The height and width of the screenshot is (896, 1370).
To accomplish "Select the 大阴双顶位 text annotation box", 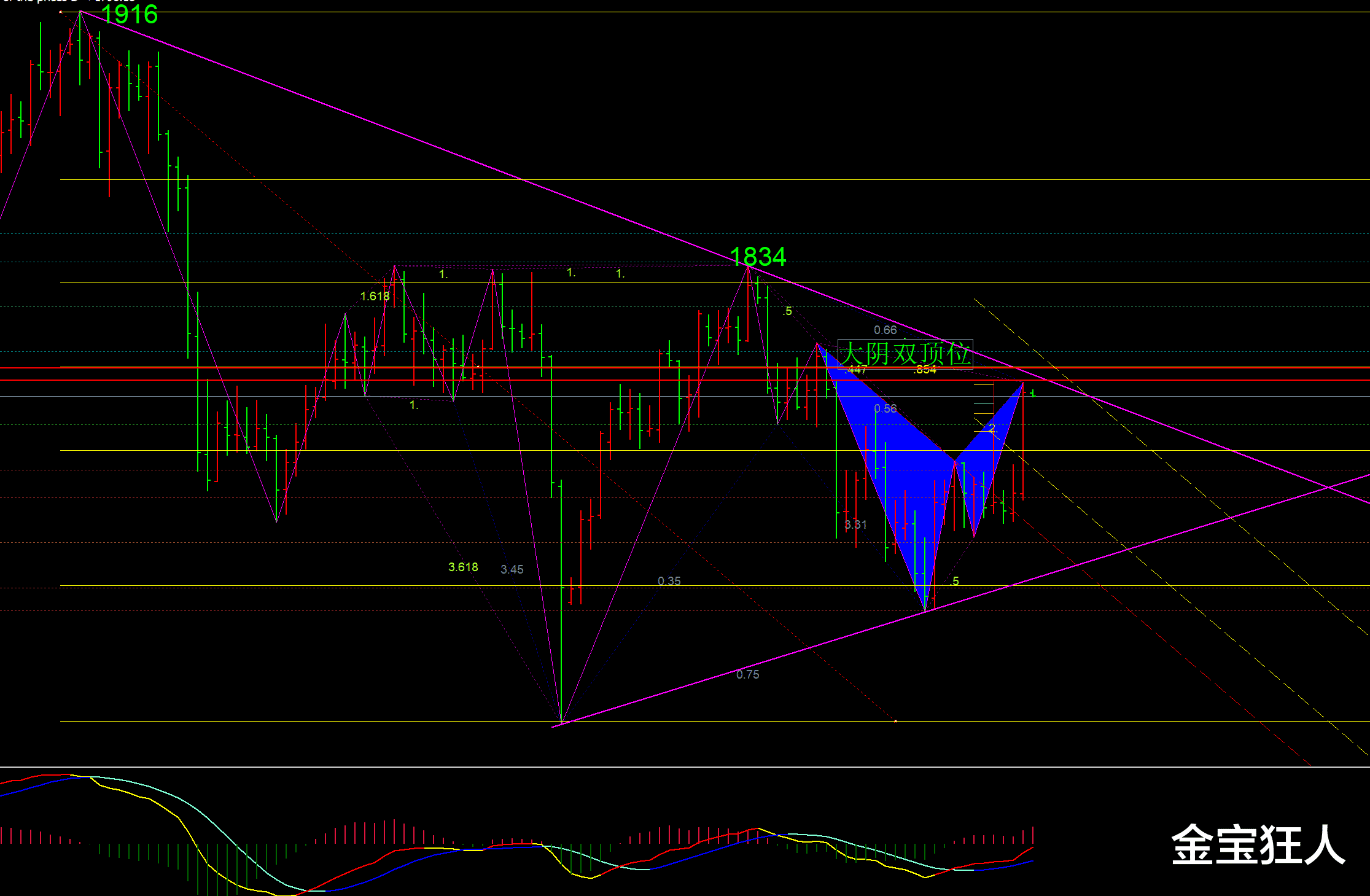I will click(x=905, y=354).
